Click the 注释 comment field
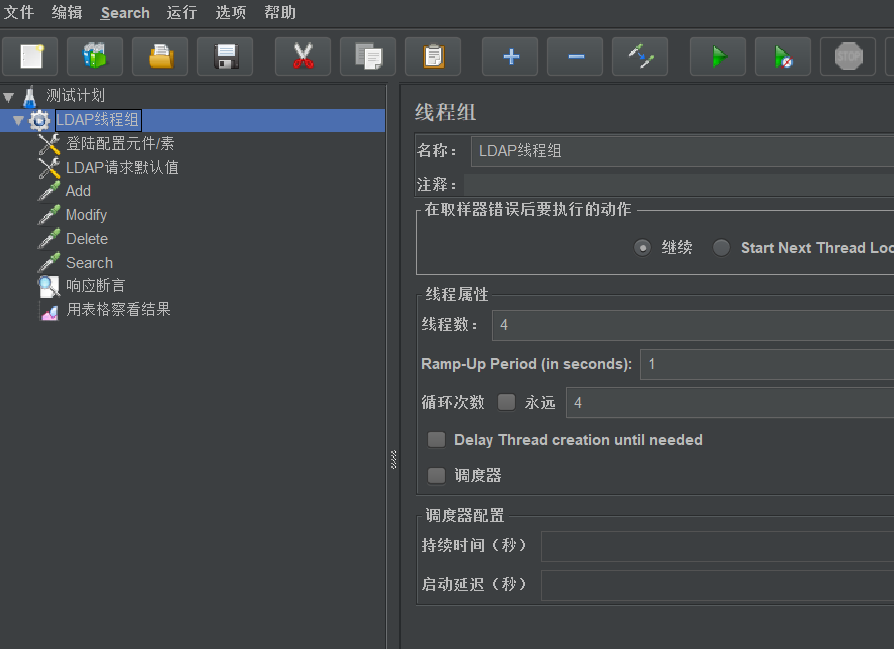This screenshot has height=649, width=894. point(679,185)
